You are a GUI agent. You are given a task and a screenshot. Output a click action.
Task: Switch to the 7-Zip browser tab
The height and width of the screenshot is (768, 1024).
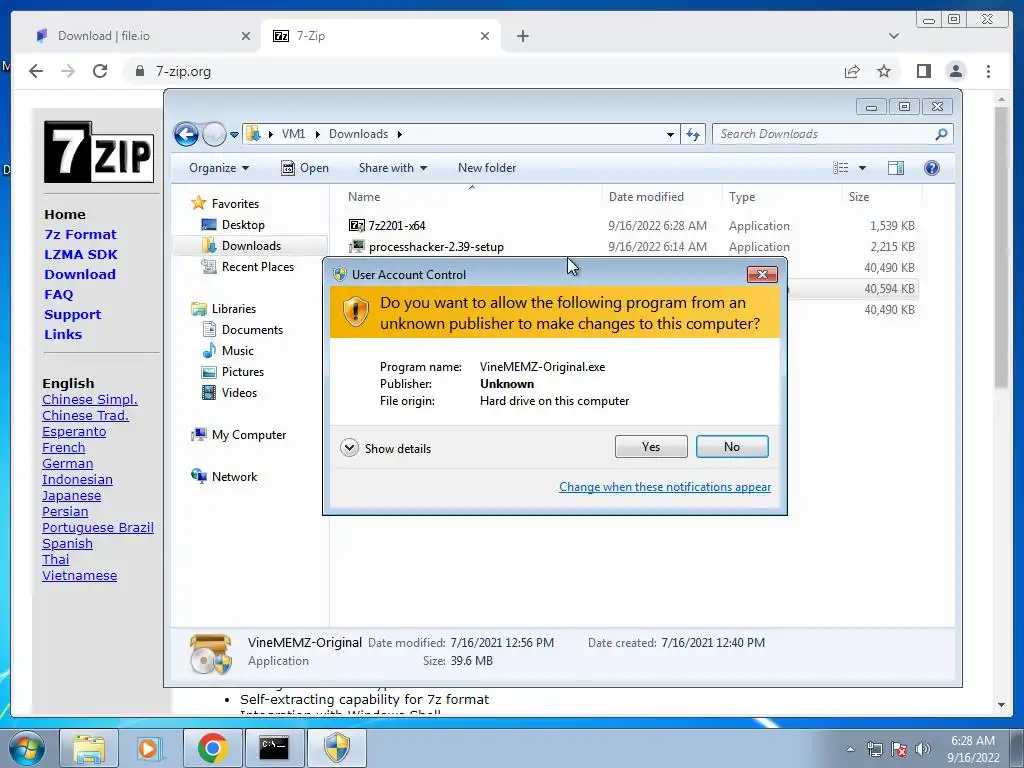(381, 36)
